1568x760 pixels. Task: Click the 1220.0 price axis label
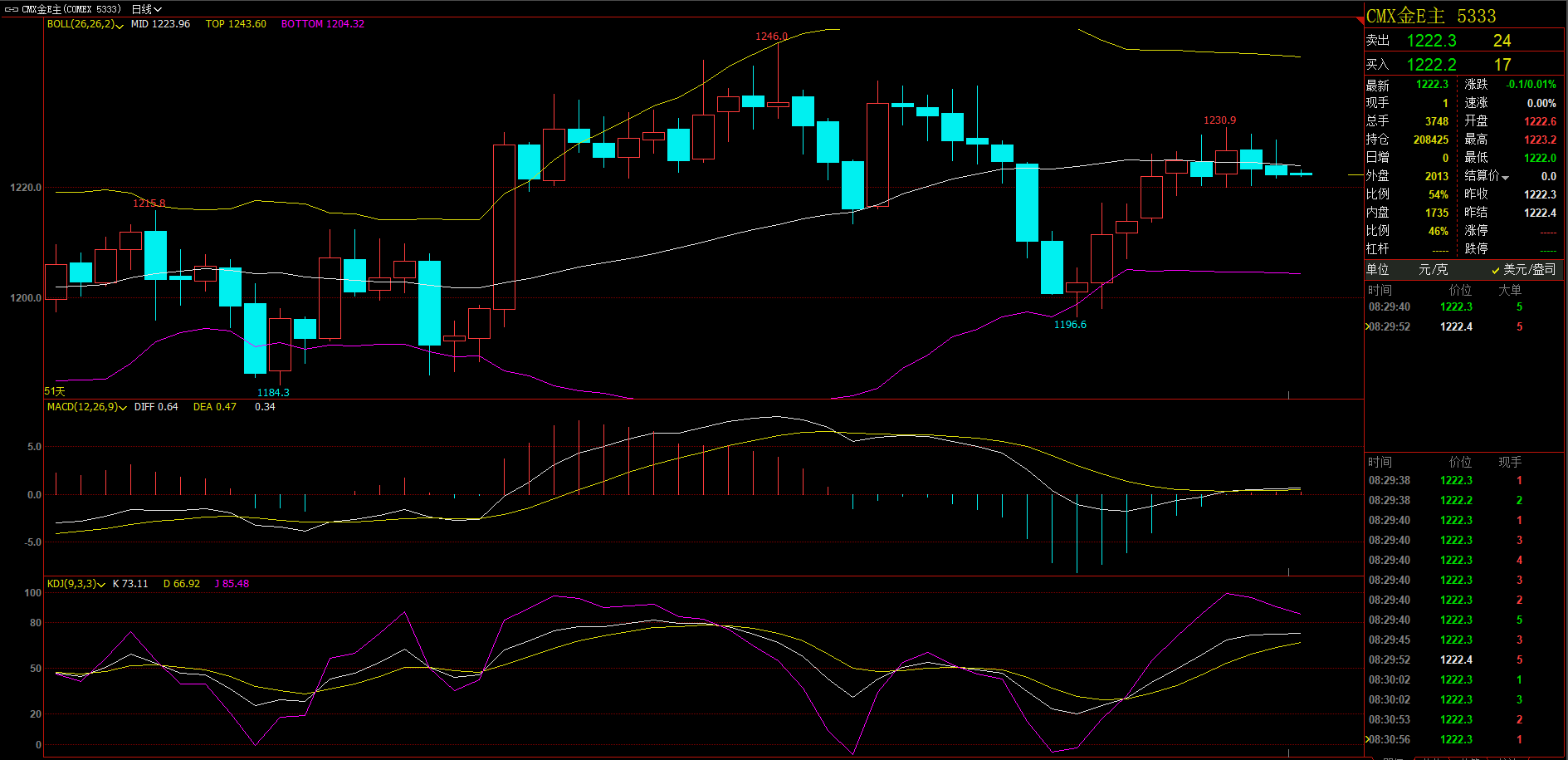point(25,188)
